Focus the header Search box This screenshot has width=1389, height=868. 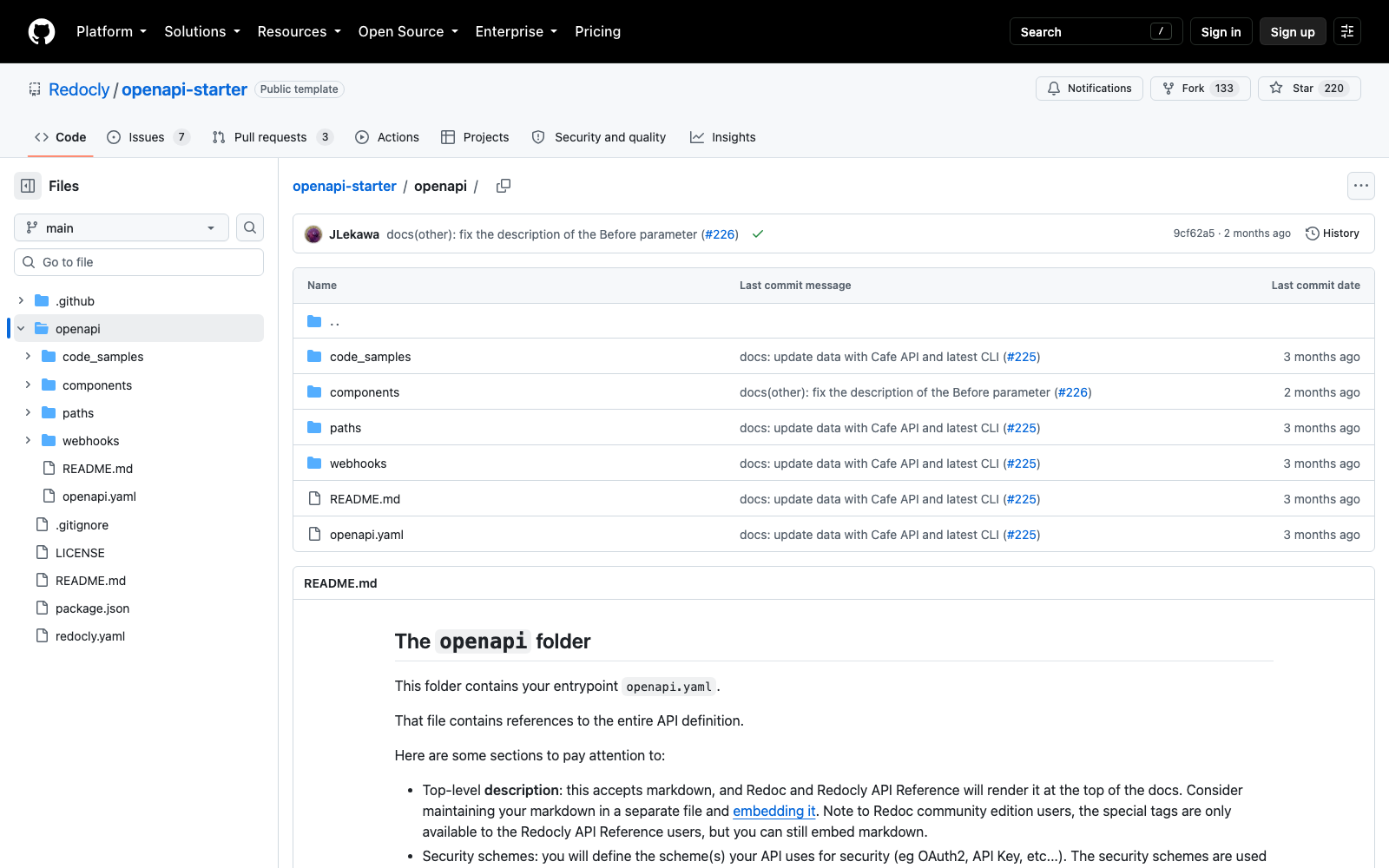[x=1096, y=32]
